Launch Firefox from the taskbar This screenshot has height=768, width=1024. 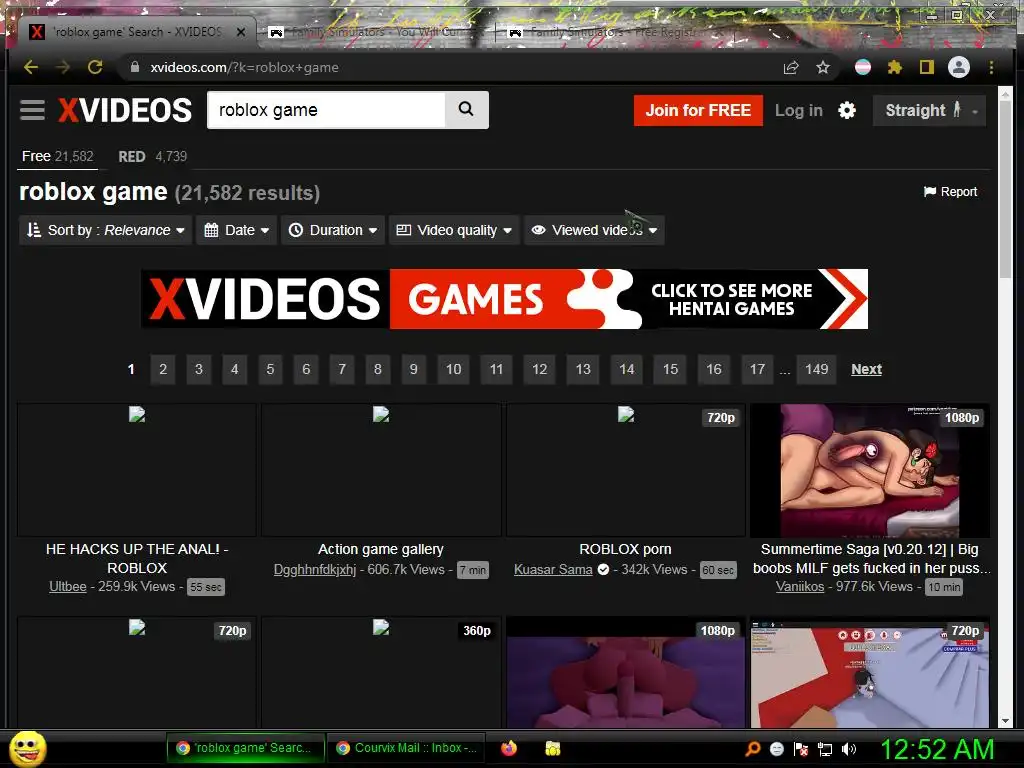click(x=509, y=748)
